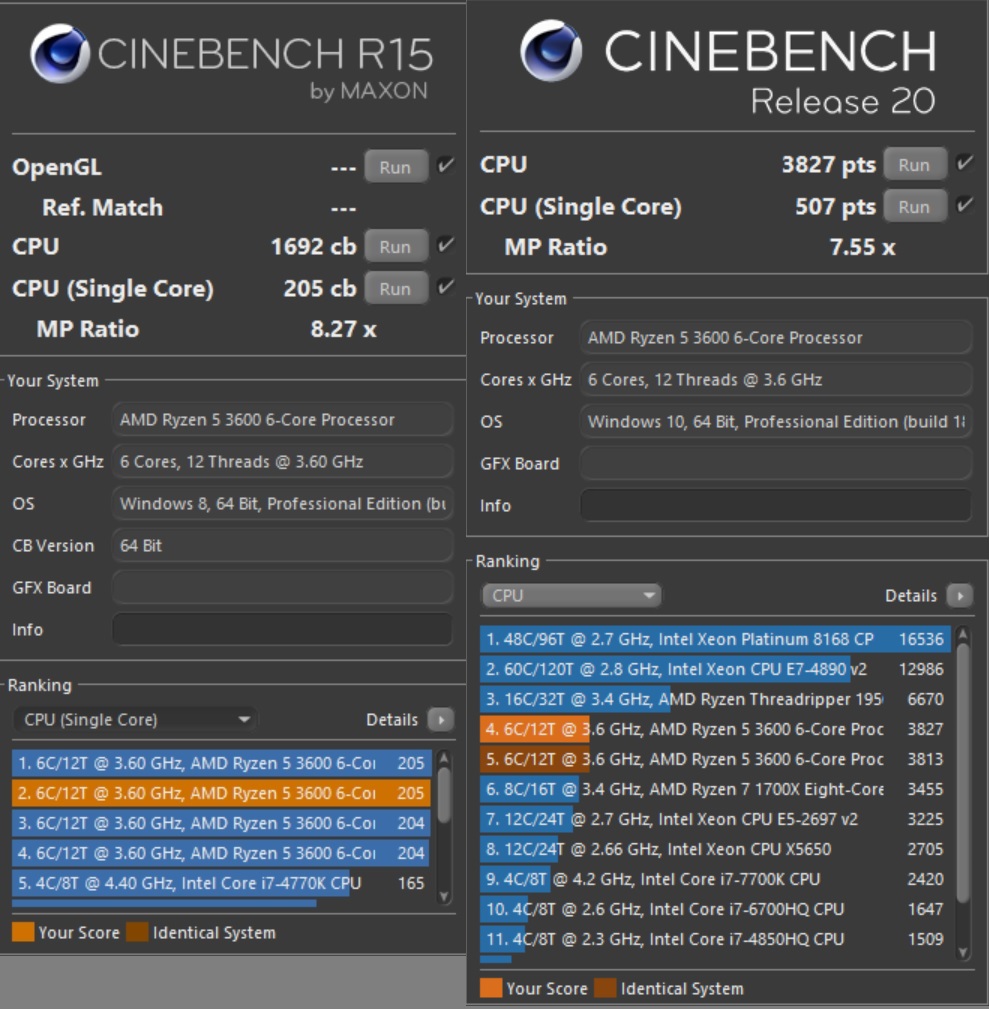Open the CPU (Single Core) ranking dropdown in R15
Viewport: 989px width, 1009px height.
coord(135,719)
